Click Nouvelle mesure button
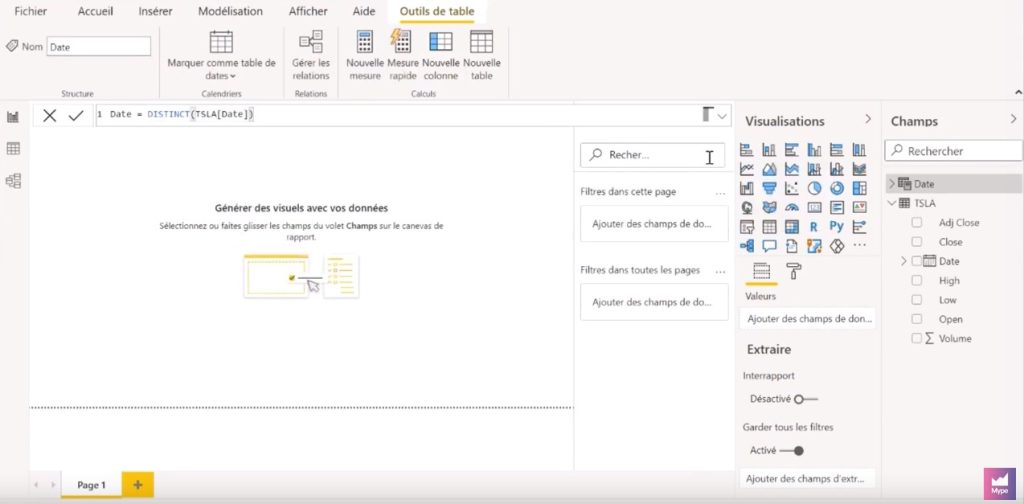The width and height of the screenshot is (1024, 504). click(364, 56)
